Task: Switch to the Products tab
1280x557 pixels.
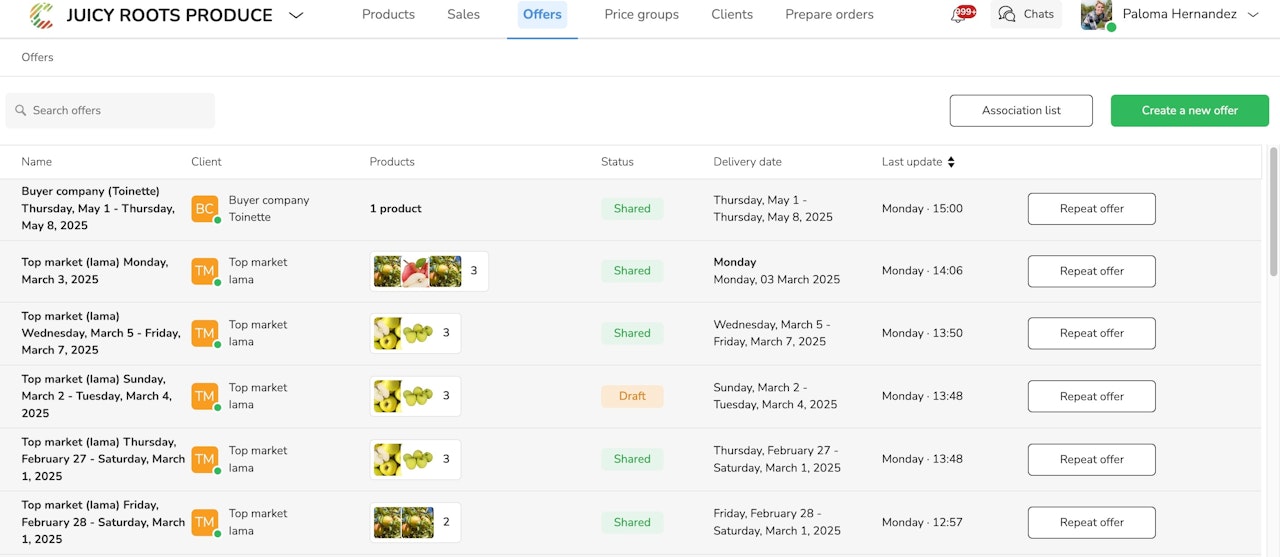Action: click(388, 15)
